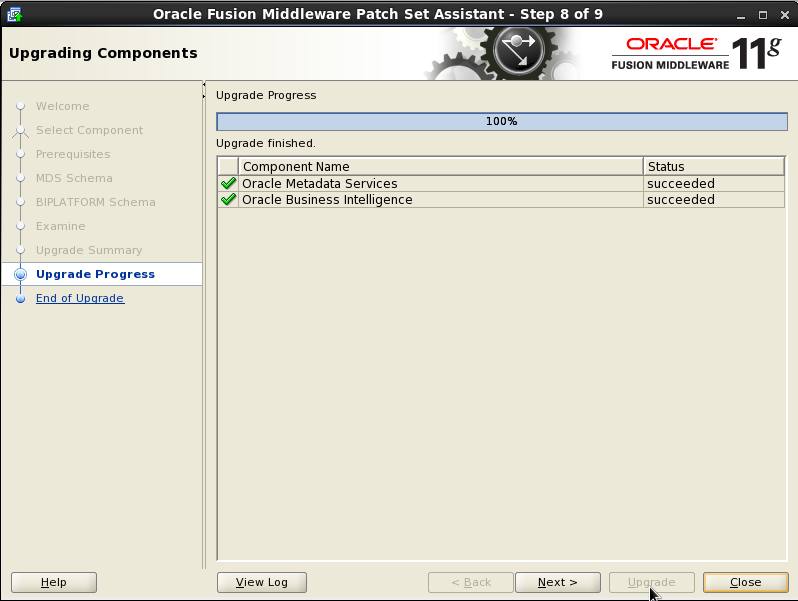This screenshot has height=601, width=798.
Task: Open Help for this step
Action: coord(53,582)
